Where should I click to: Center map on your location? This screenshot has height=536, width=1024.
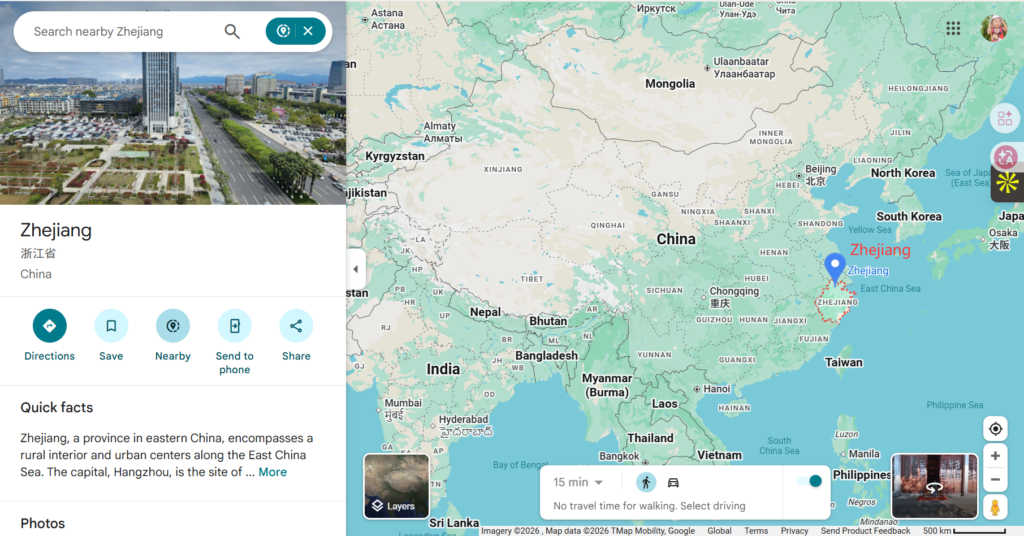[x=995, y=429]
